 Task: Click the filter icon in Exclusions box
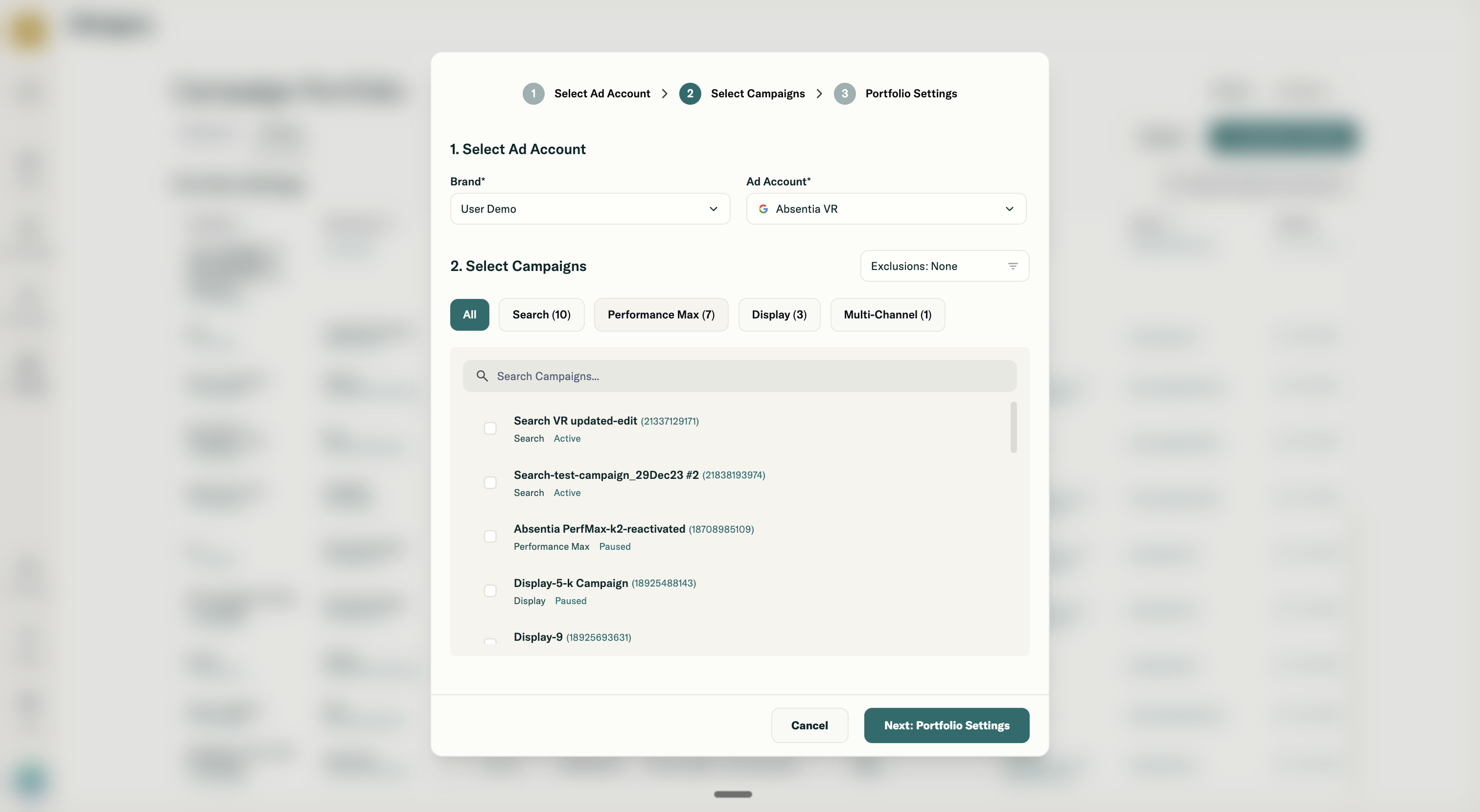[x=1012, y=266]
